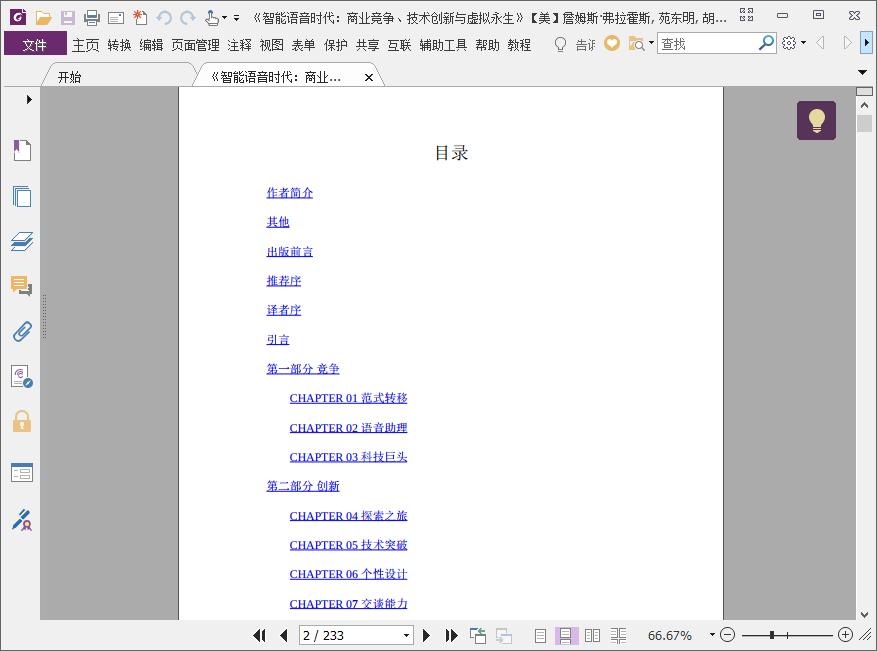This screenshot has height=651, width=877.
Task: Go to the previous page
Action: (x=284, y=635)
